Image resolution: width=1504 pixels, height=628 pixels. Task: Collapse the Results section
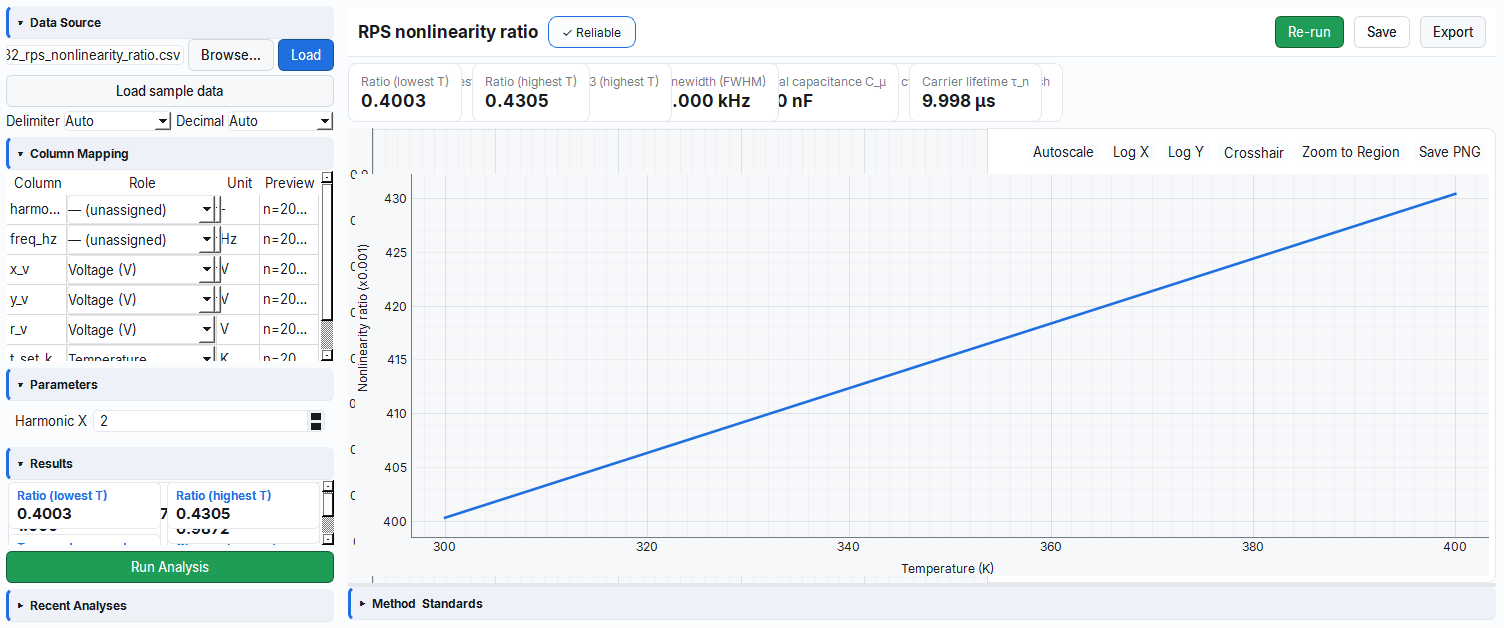[170, 463]
